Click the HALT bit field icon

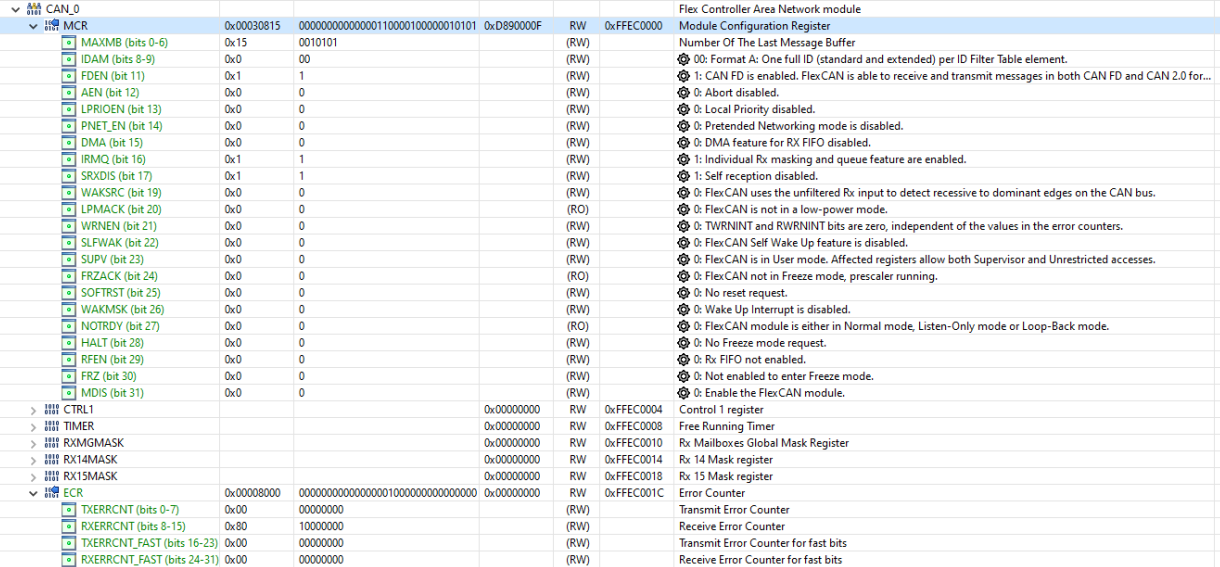(x=69, y=343)
